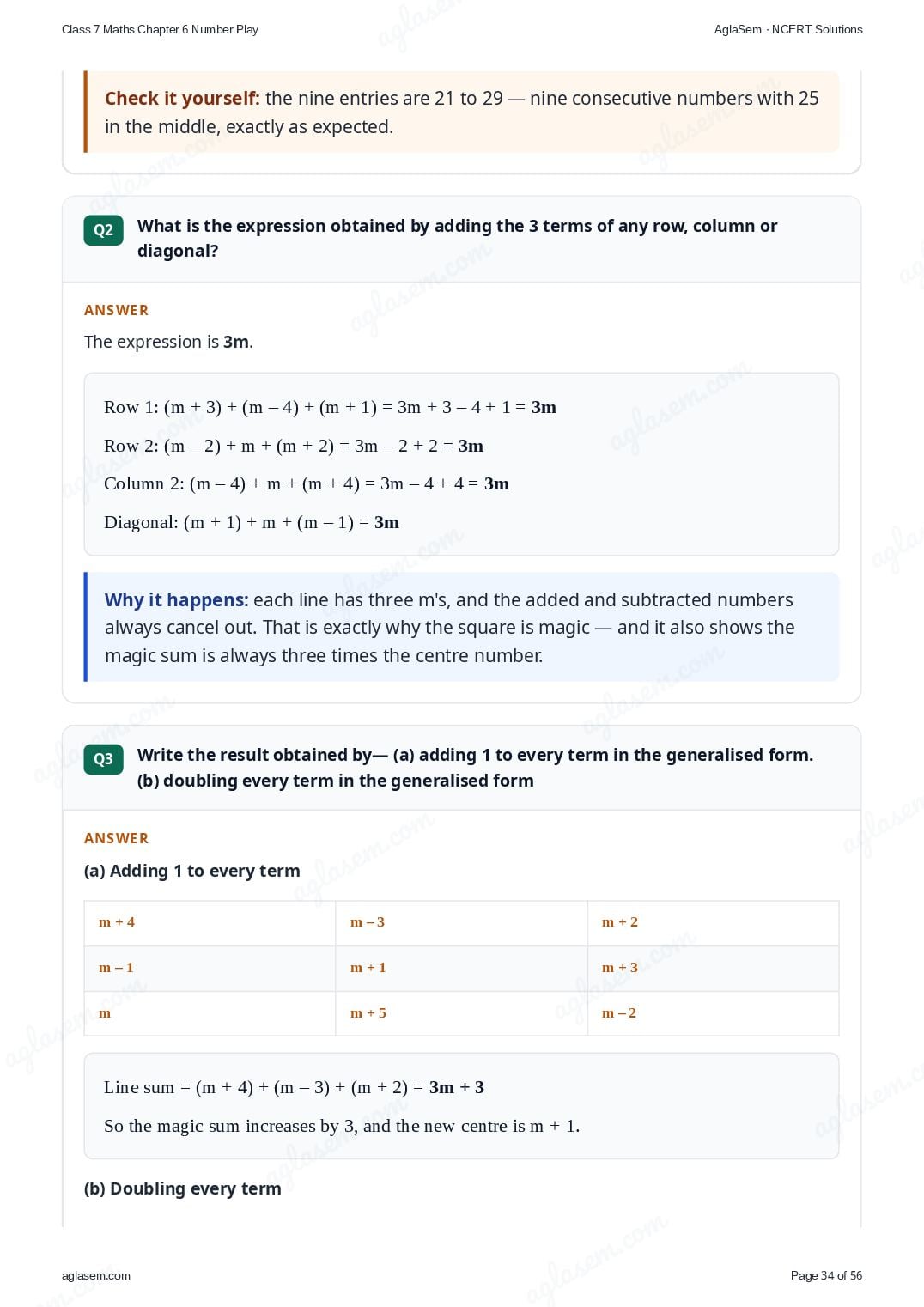Image resolution: width=924 pixels, height=1307 pixels.
Task: Click the 'm + 4' table cell
Action: pyautogui.click(x=210, y=923)
